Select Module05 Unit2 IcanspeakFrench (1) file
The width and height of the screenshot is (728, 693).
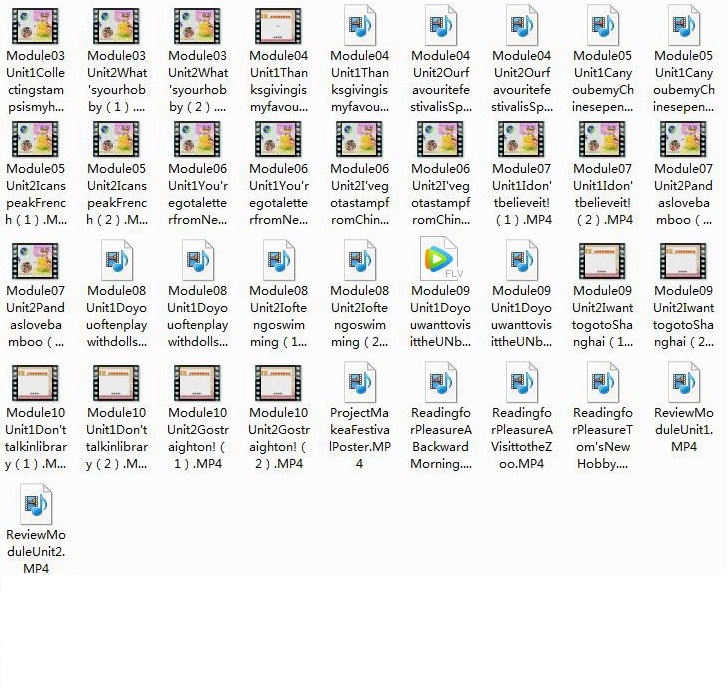(x=35, y=139)
